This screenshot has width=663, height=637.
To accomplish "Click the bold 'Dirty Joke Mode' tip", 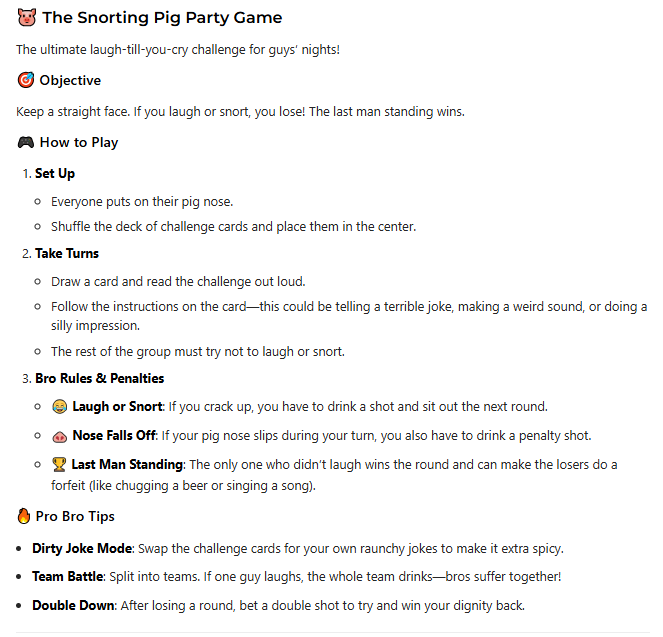I will (x=82, y=548).
